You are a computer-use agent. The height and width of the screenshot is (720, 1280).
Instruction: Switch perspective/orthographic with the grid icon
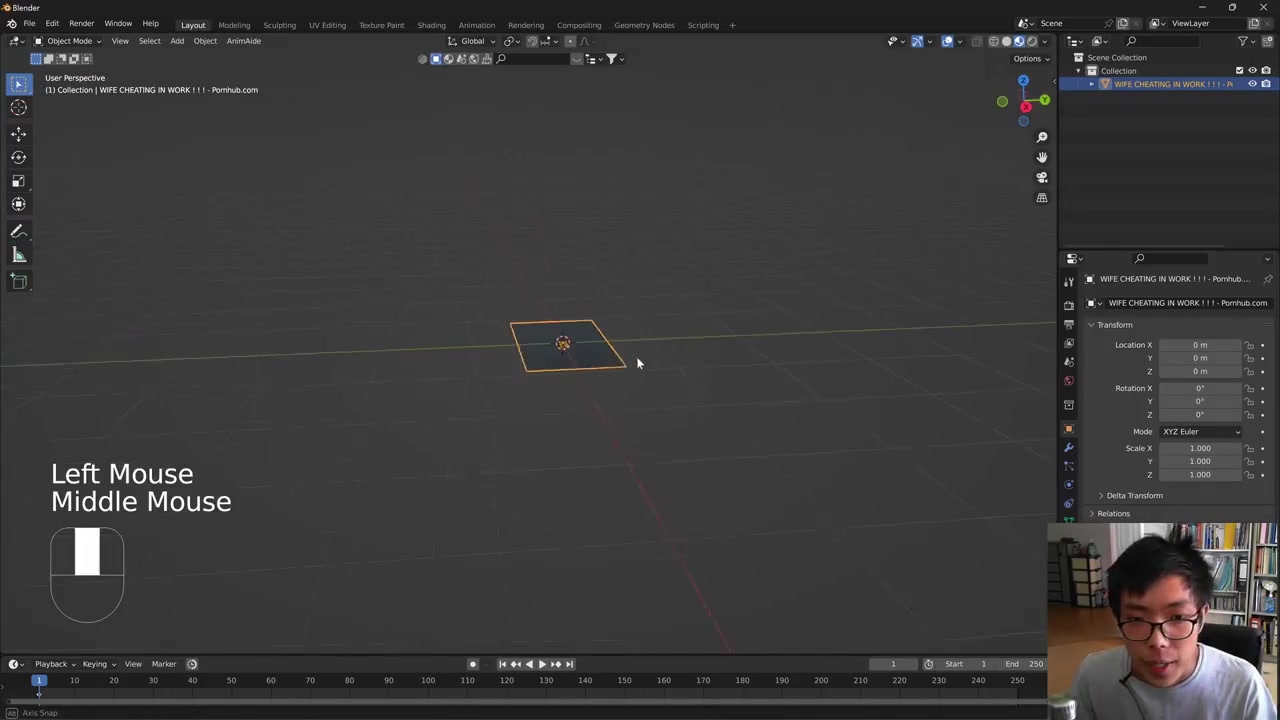pos(1041,198)
